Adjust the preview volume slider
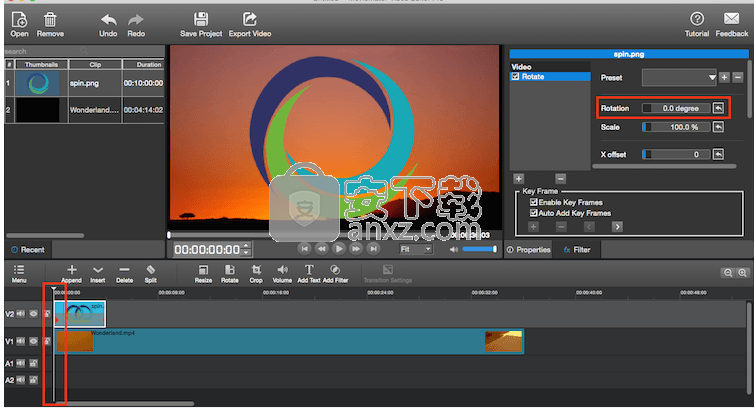 pos(480,249)
